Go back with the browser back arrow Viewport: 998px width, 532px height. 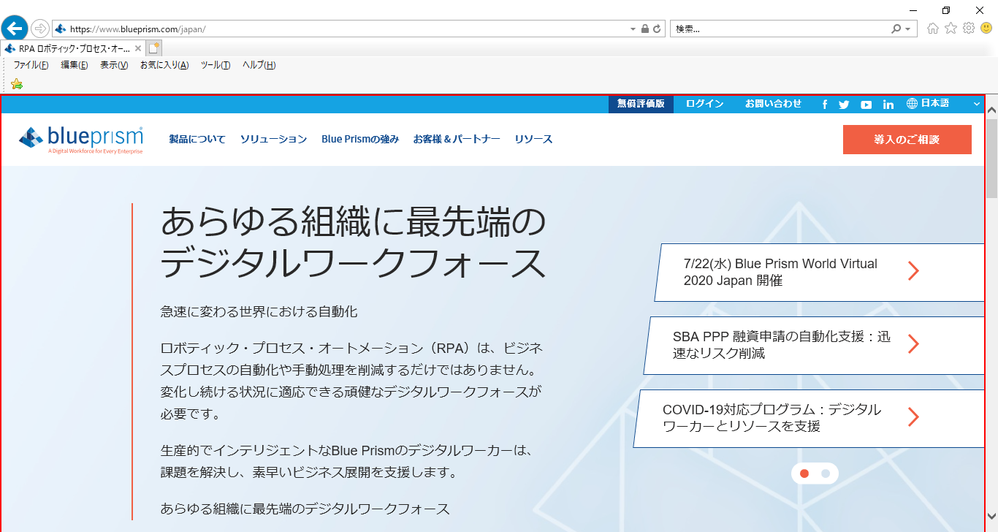click(14, 29)
